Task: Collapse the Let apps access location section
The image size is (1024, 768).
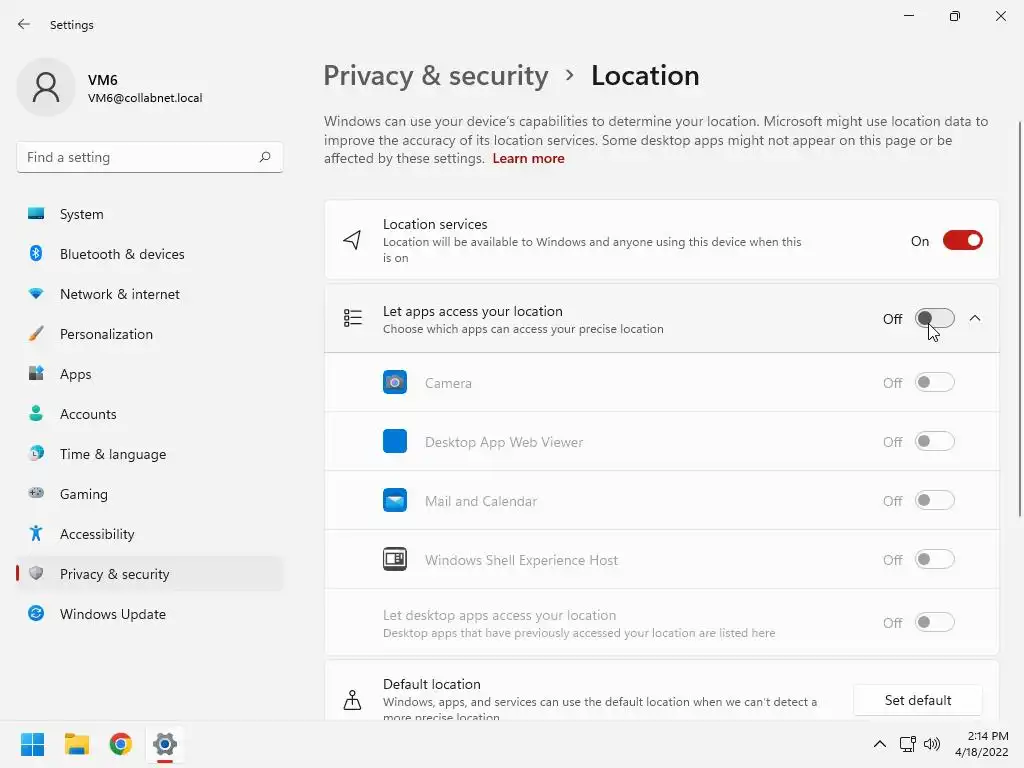Action: click(975, 318)
